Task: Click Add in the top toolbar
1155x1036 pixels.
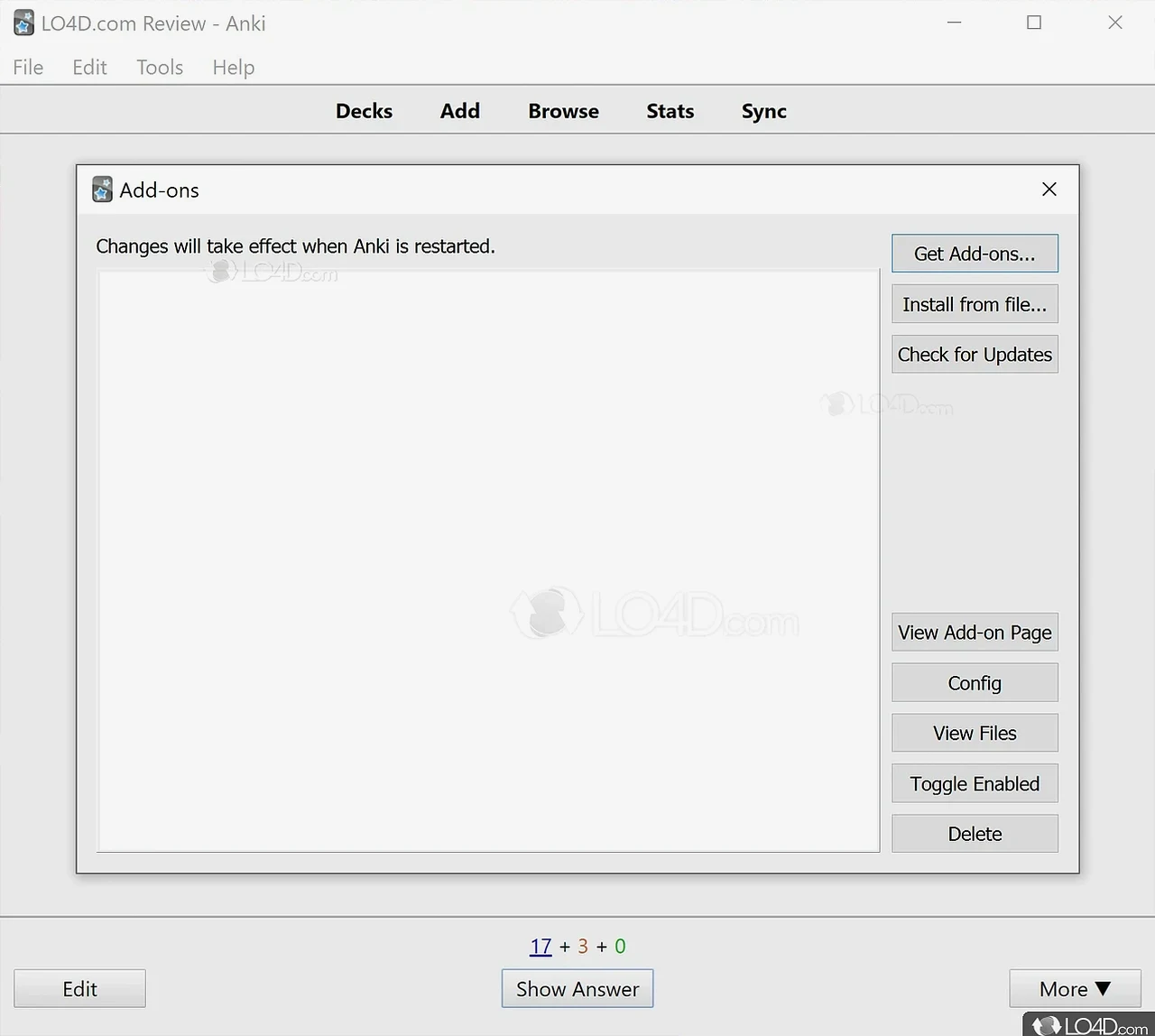Action: point(460,111)
